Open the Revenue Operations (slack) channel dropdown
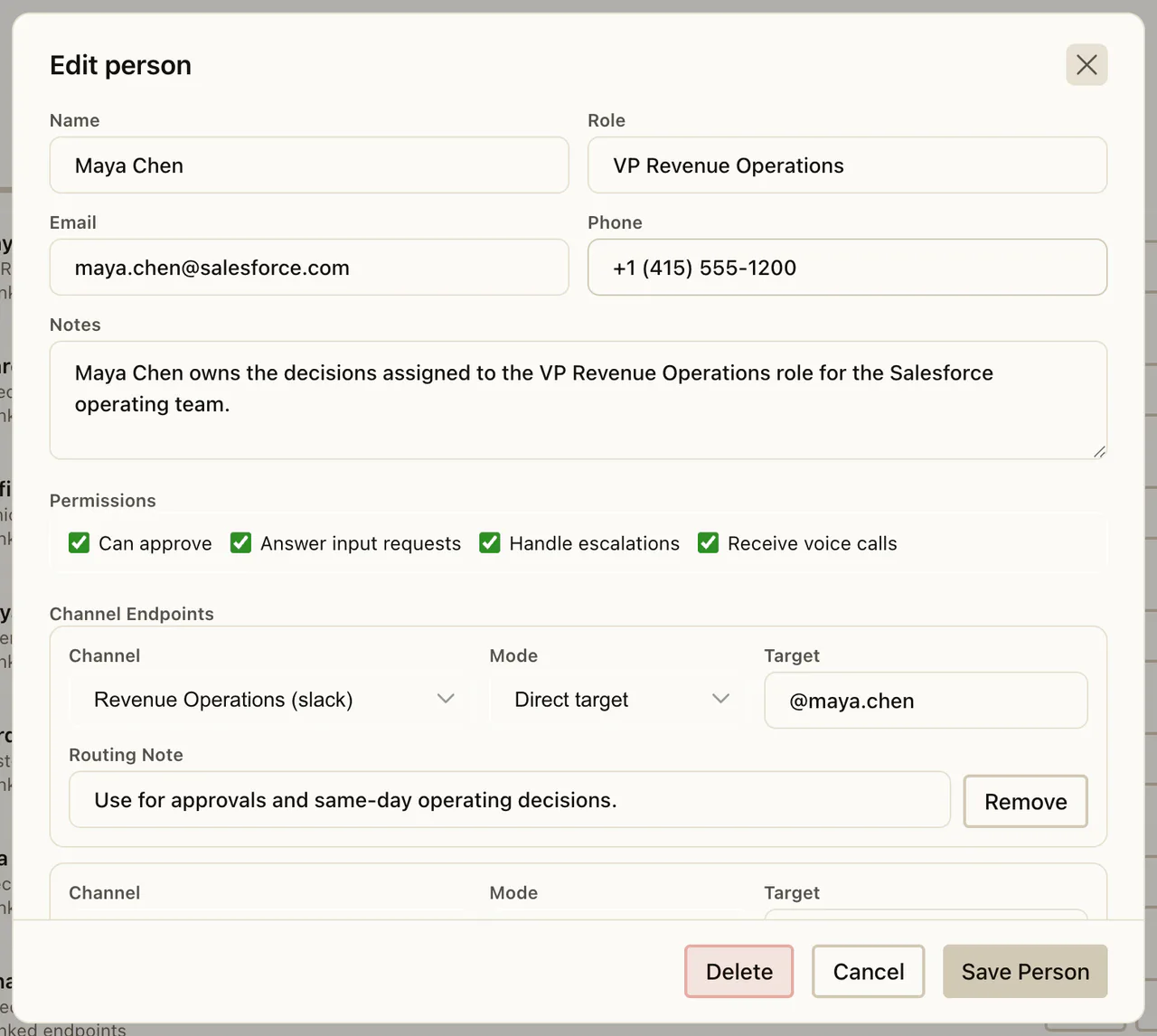Viewport: 1157px width, 1036px height. click(x=268, y=699)
